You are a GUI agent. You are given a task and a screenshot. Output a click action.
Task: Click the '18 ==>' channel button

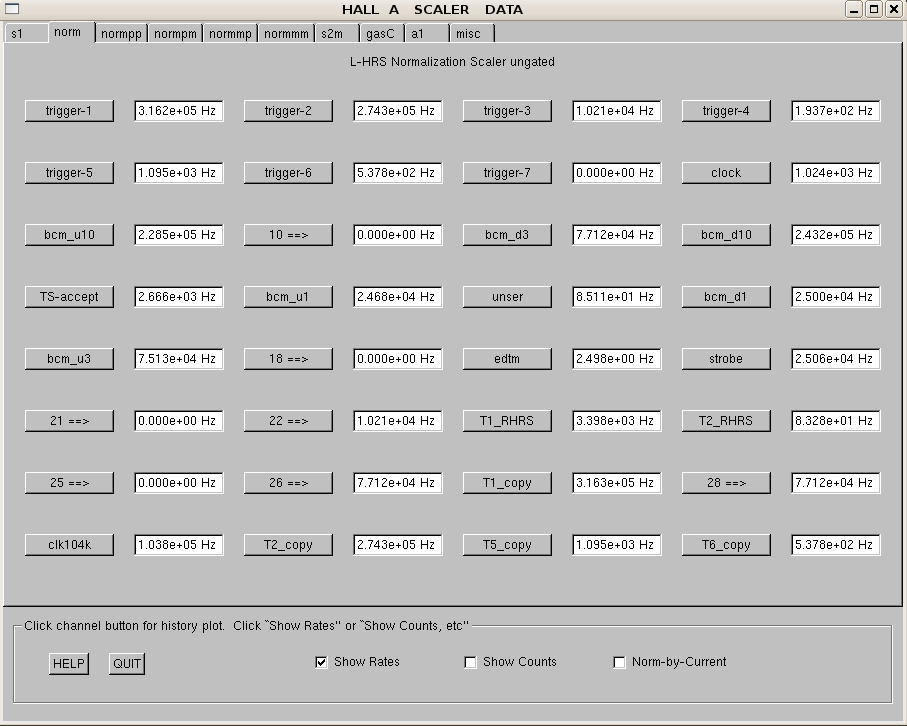tap(288, 358)
